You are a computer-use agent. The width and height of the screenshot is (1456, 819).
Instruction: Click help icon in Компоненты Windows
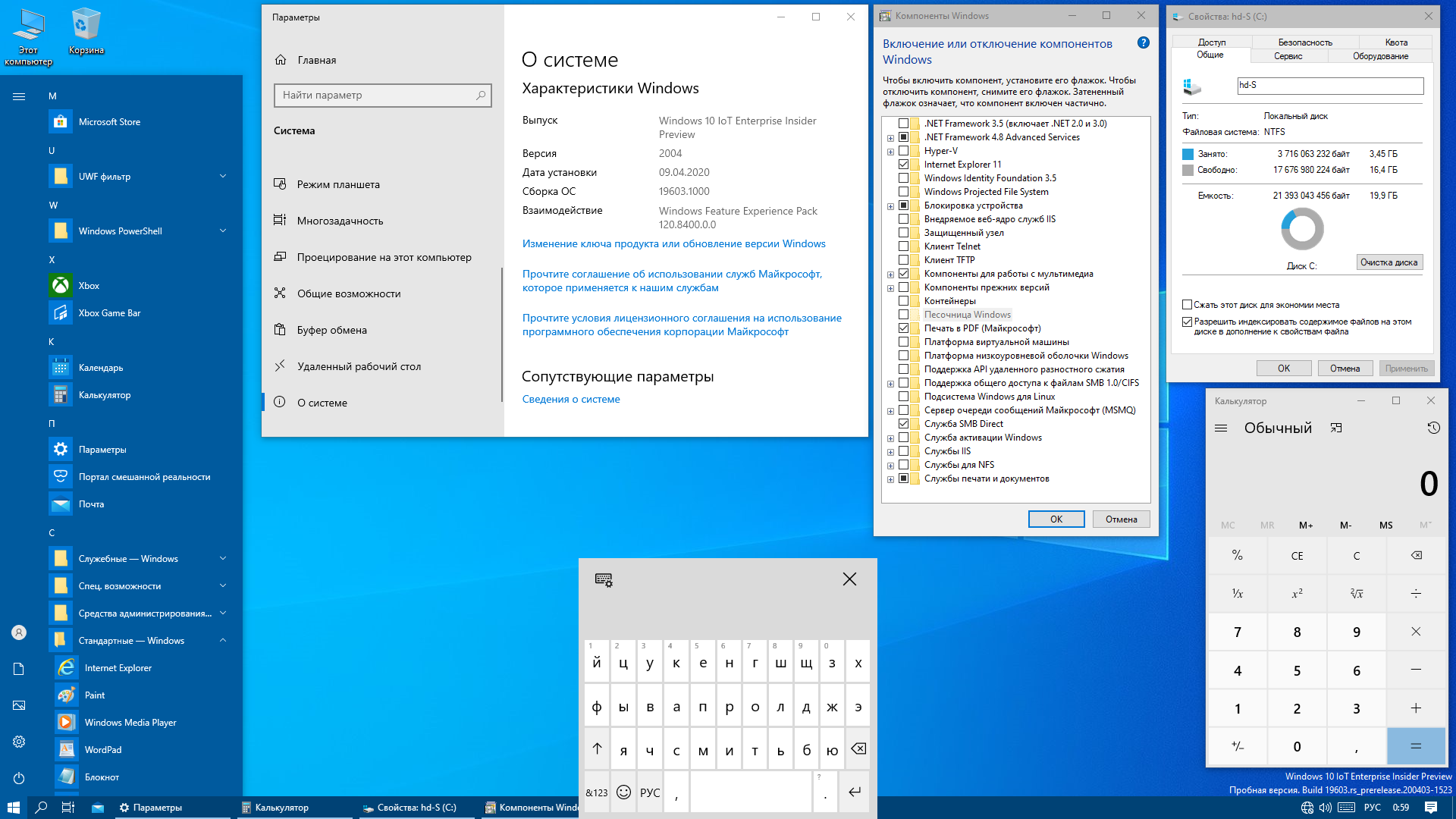pyautogui.click(x=1144, y=43)
